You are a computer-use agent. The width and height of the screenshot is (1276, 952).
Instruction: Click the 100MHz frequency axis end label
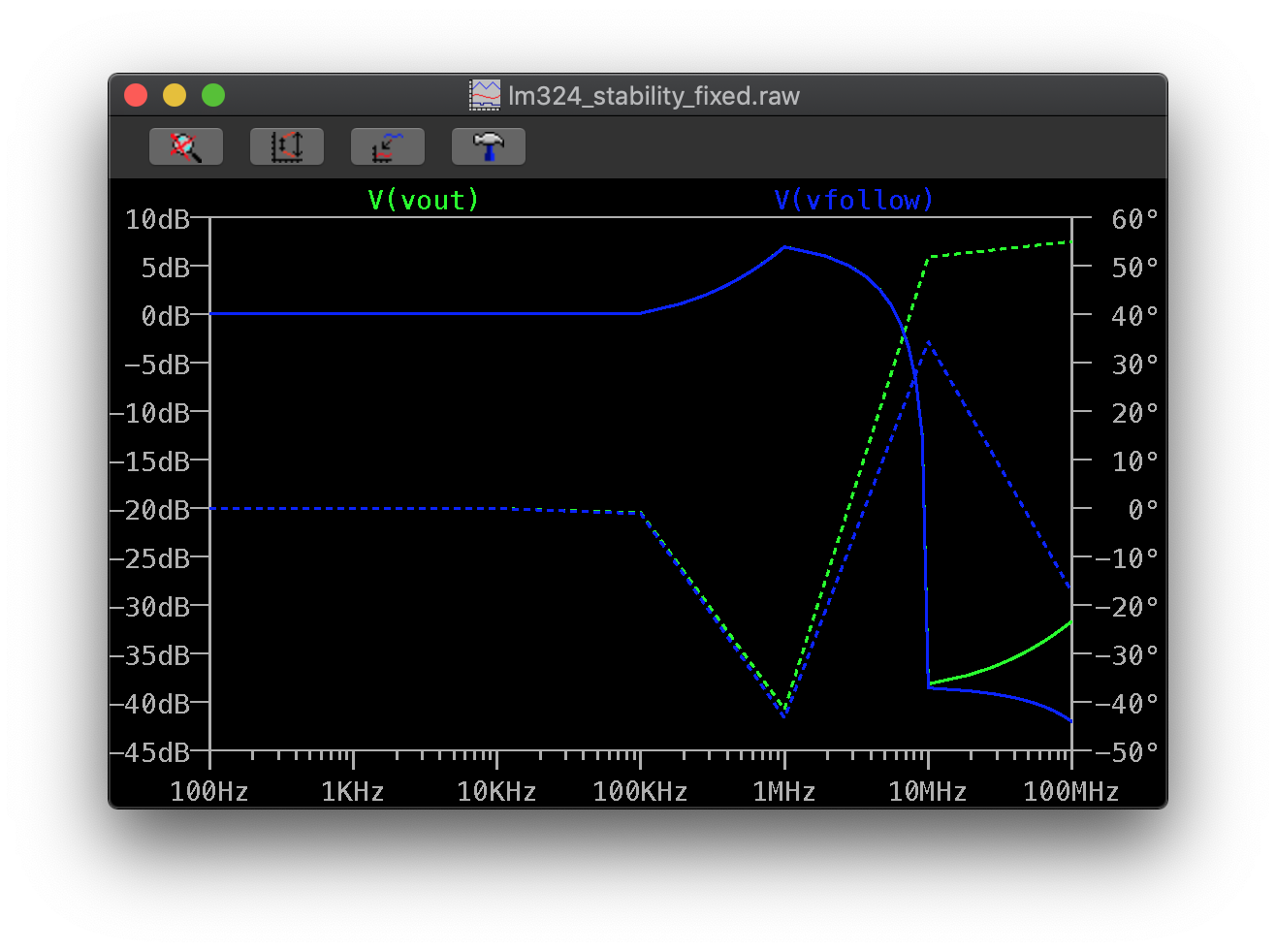click(1070, 792)
